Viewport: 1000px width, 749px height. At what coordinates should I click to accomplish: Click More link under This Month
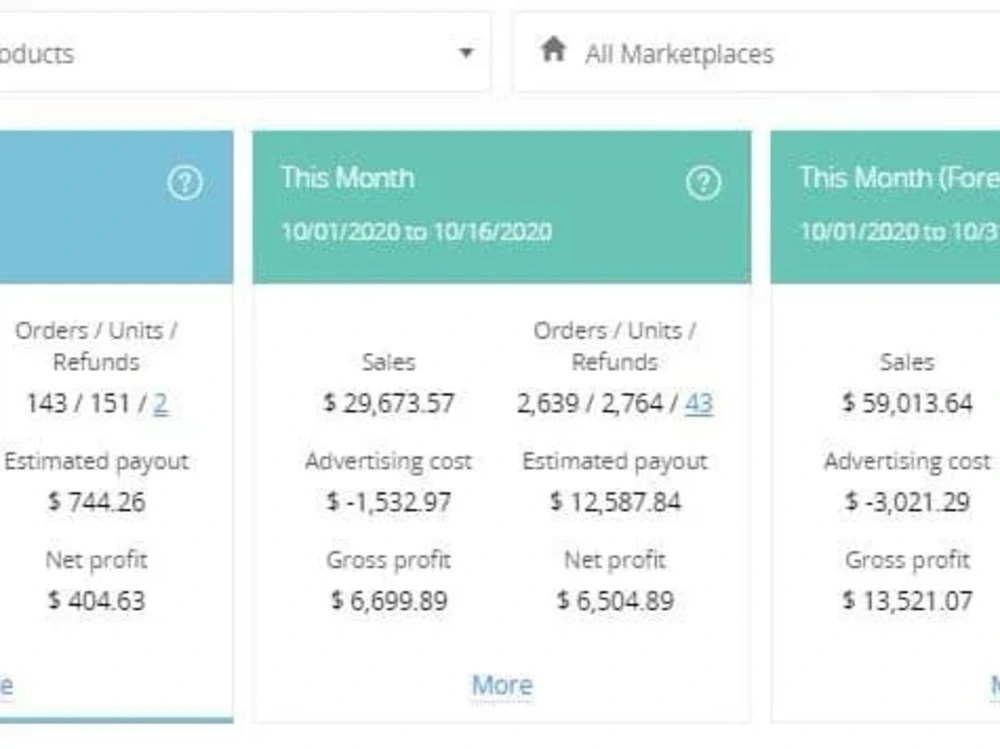point(502,685)
